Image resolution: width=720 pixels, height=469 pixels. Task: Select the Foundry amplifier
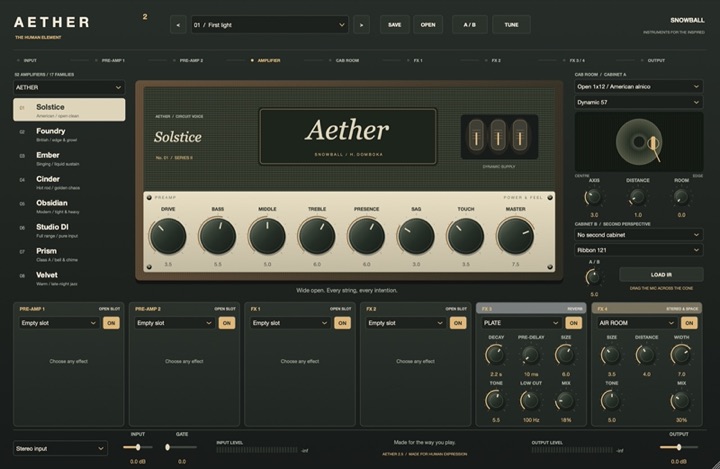69,134
